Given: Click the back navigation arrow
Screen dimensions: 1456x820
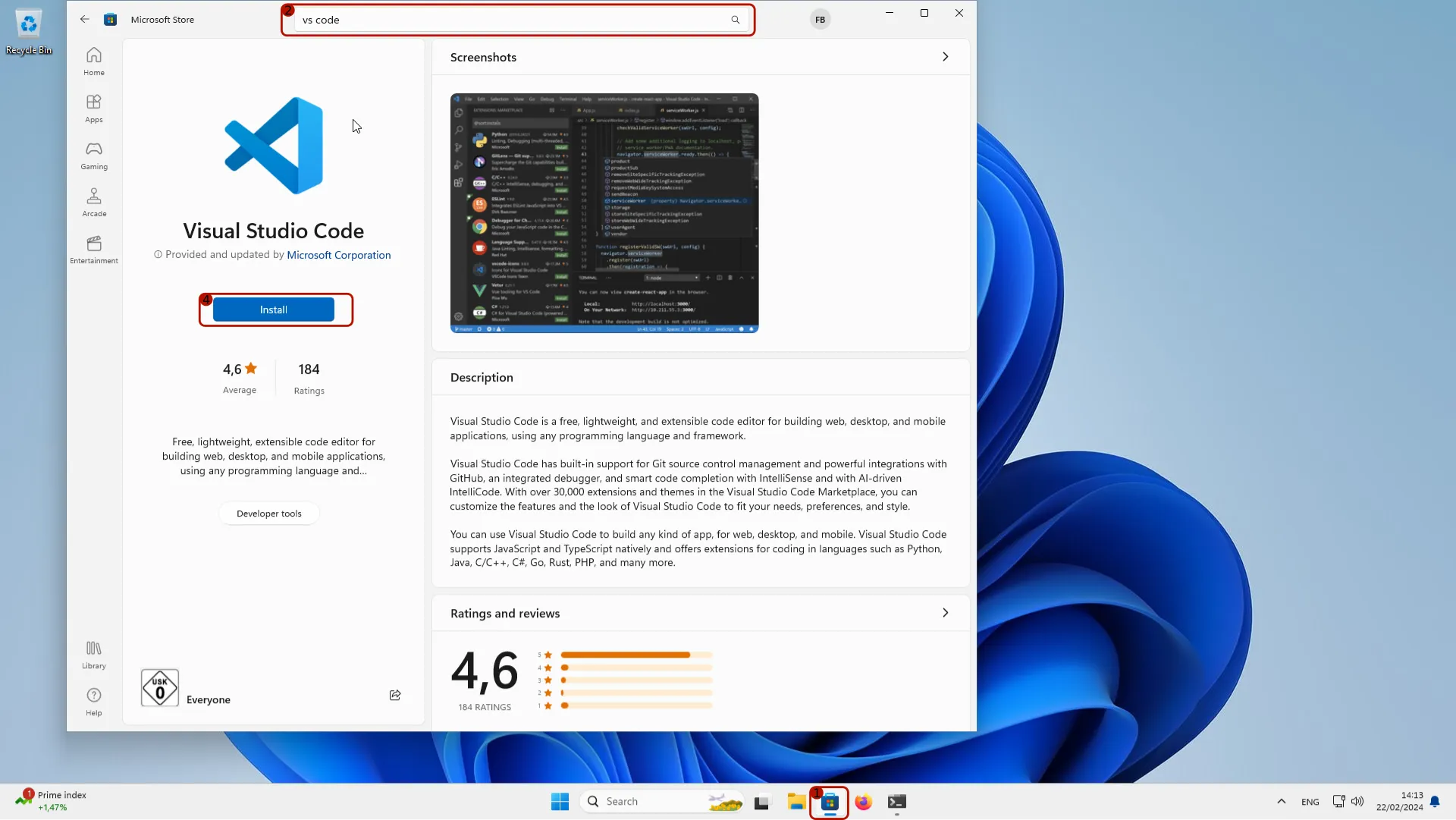Looking at the screenshot, I should pos(83,19).
